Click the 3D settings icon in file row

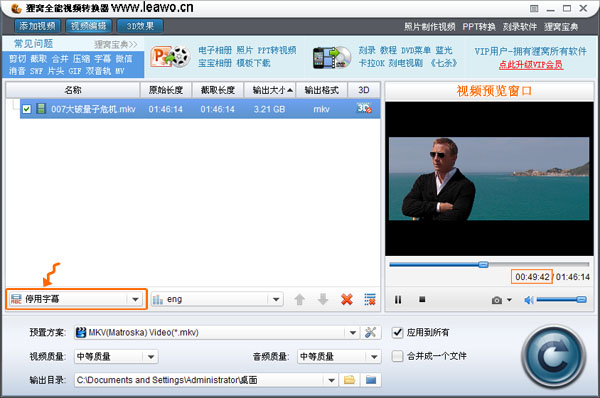point(364,109)
